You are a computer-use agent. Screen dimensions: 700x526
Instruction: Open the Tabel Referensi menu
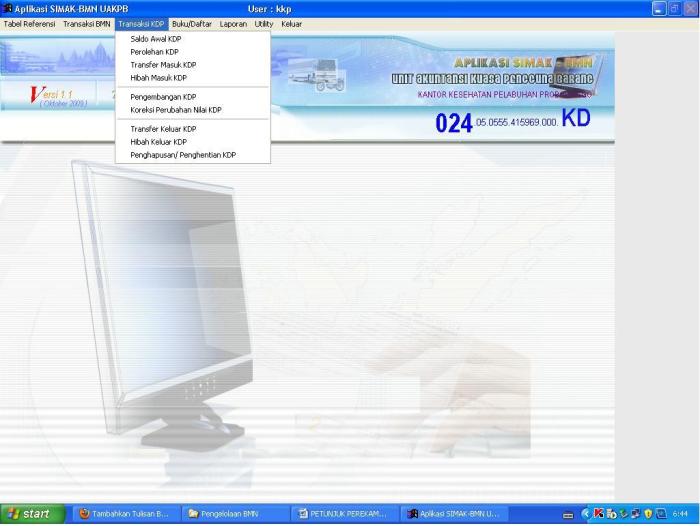point(30,24)
